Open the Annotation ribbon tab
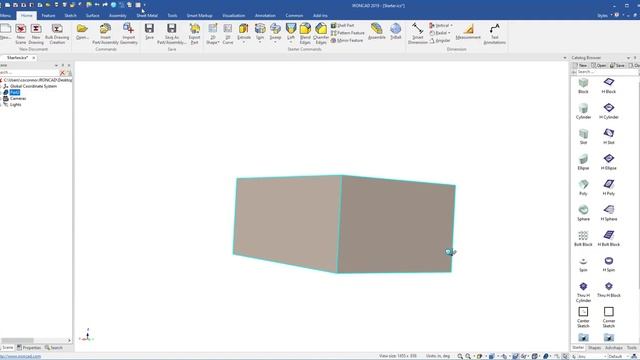This screenshot has height=360, width=640. (x=265, y=16)
